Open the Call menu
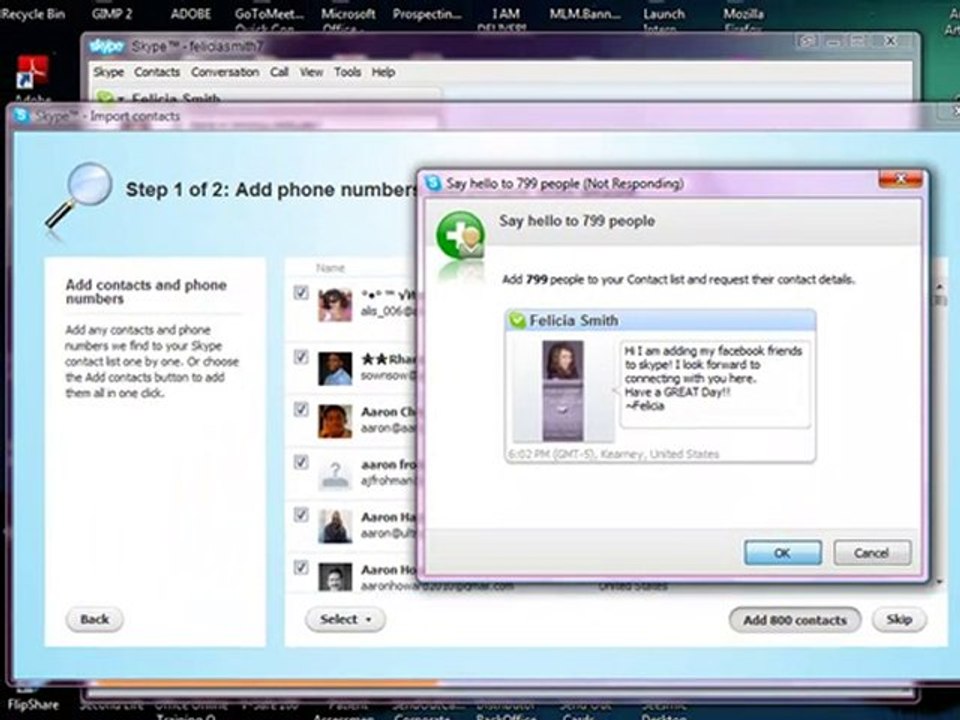The image size is (960, 720). 279,72
